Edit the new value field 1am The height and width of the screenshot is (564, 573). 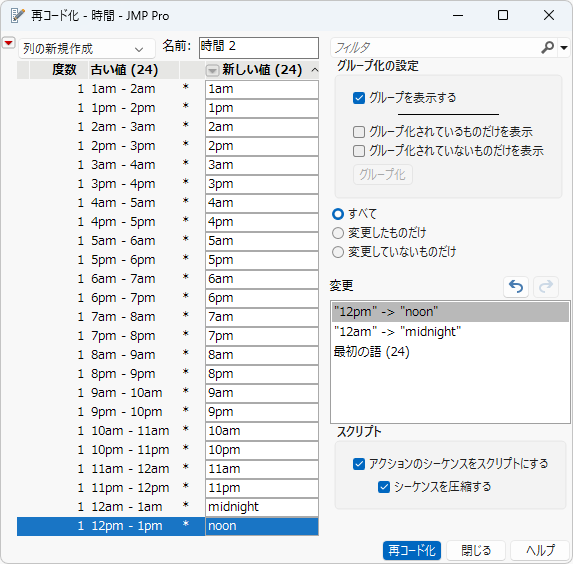click(x=262, y=89)
